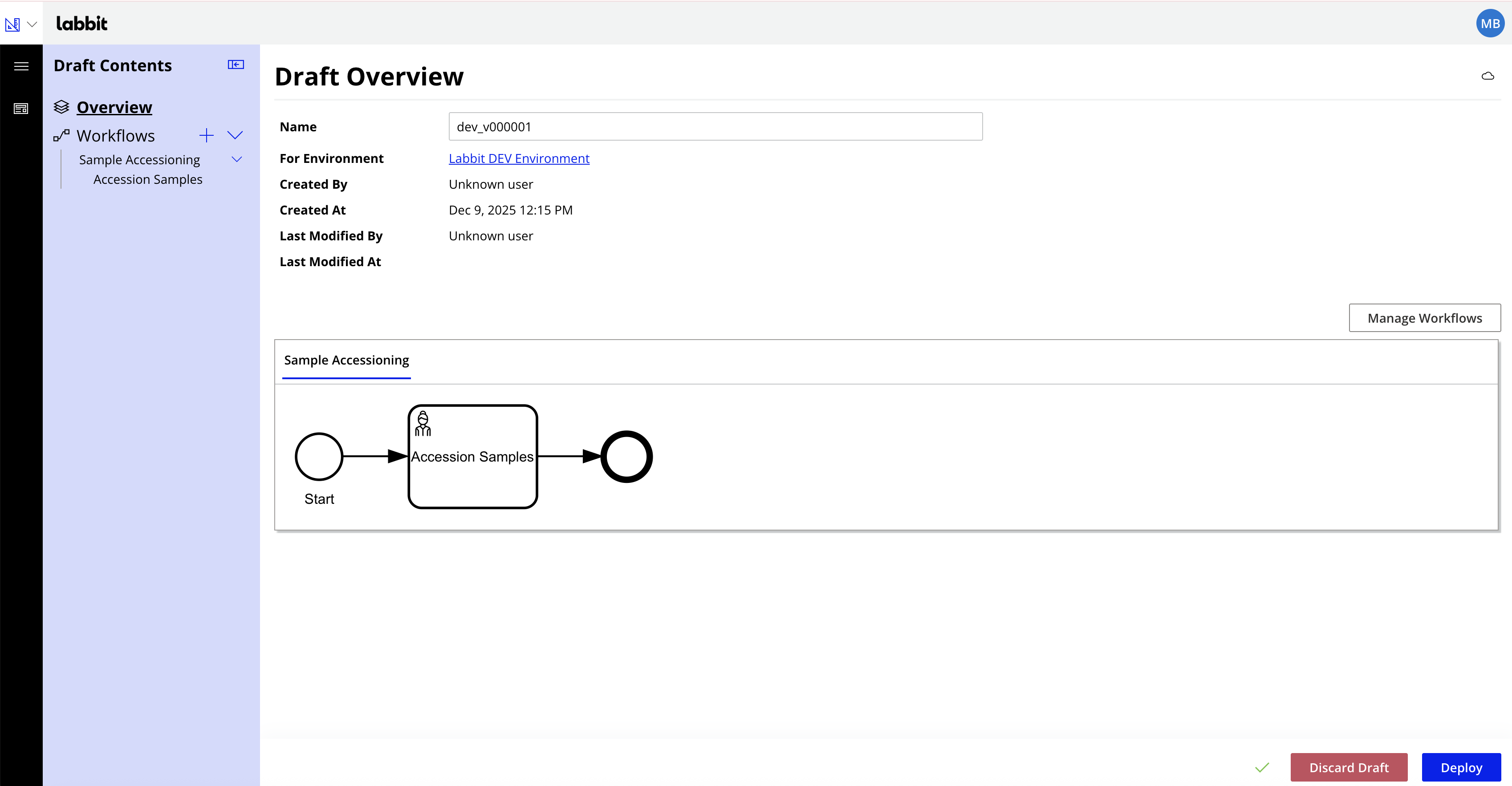Click the workflow graph icon beside Workflows
Image resolution: width=1512 pixels, height=786 pixels.
(x=61, y=135)
